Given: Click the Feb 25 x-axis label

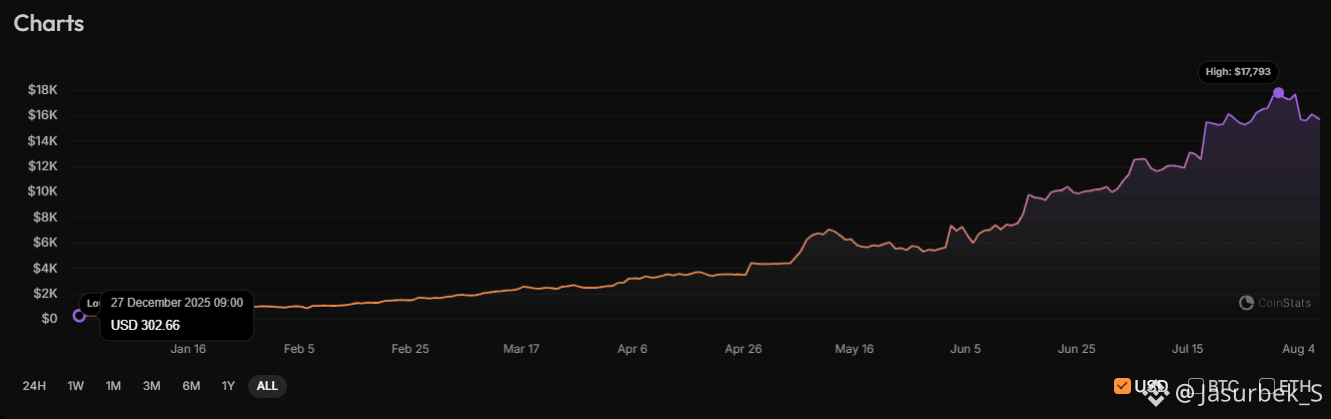Looking at the screenshot, I should pos(410,349).
